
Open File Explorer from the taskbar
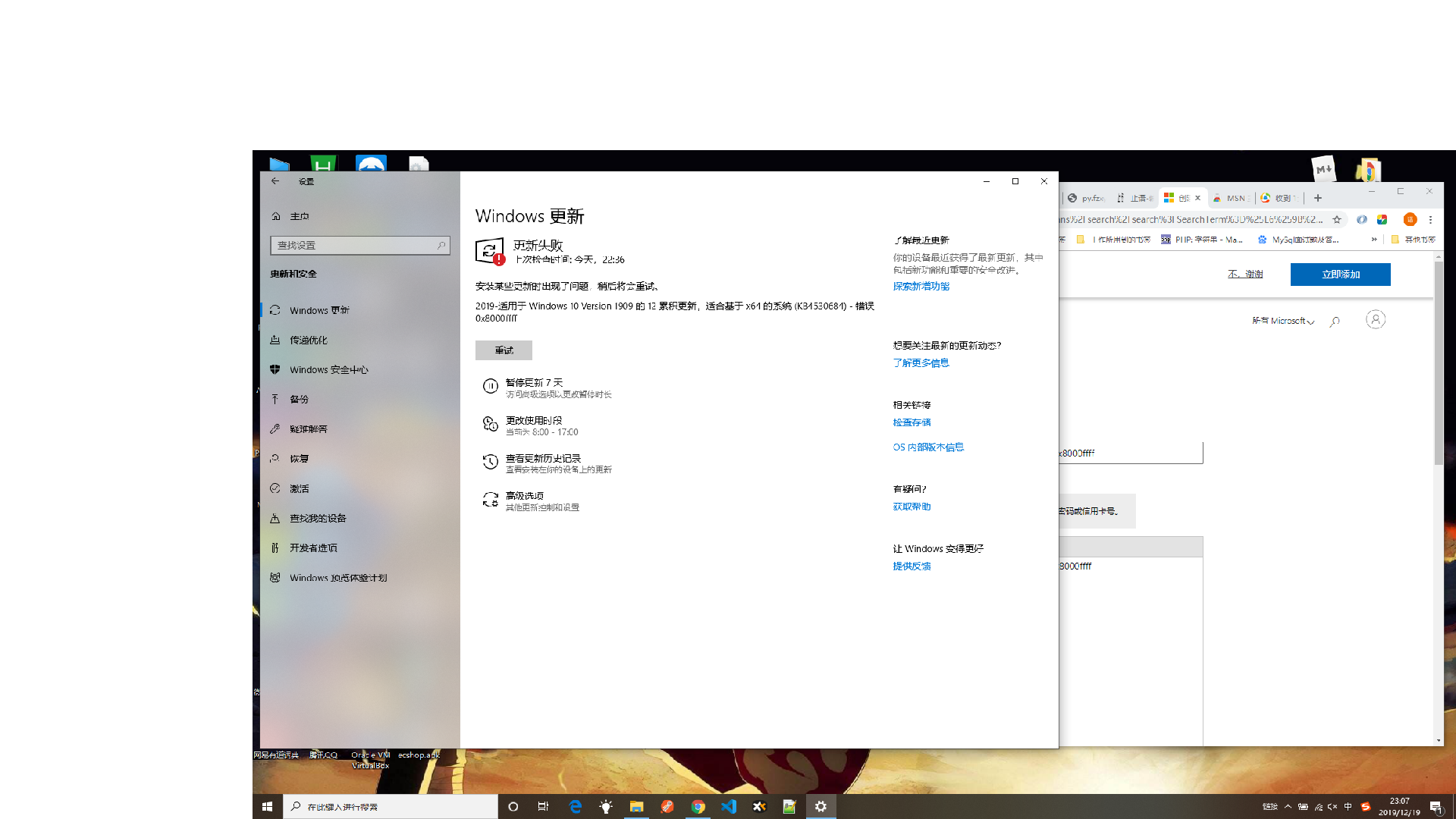click(x=636, y=806)
